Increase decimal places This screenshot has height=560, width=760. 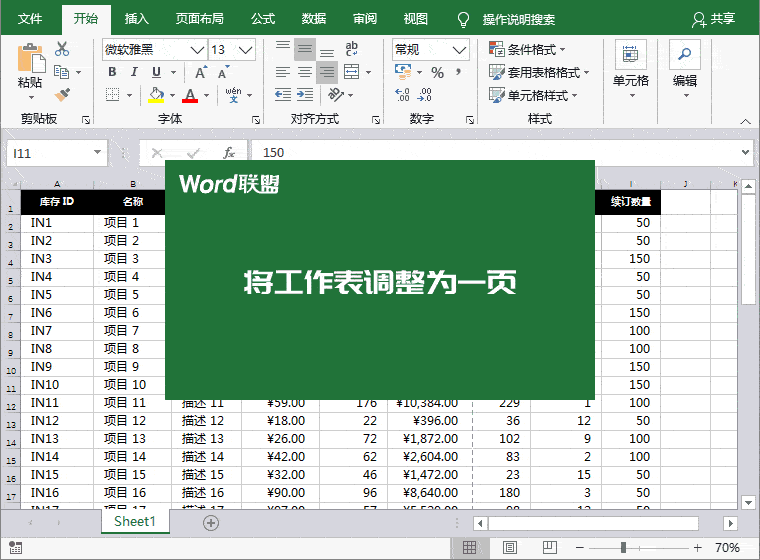point(402,95)
